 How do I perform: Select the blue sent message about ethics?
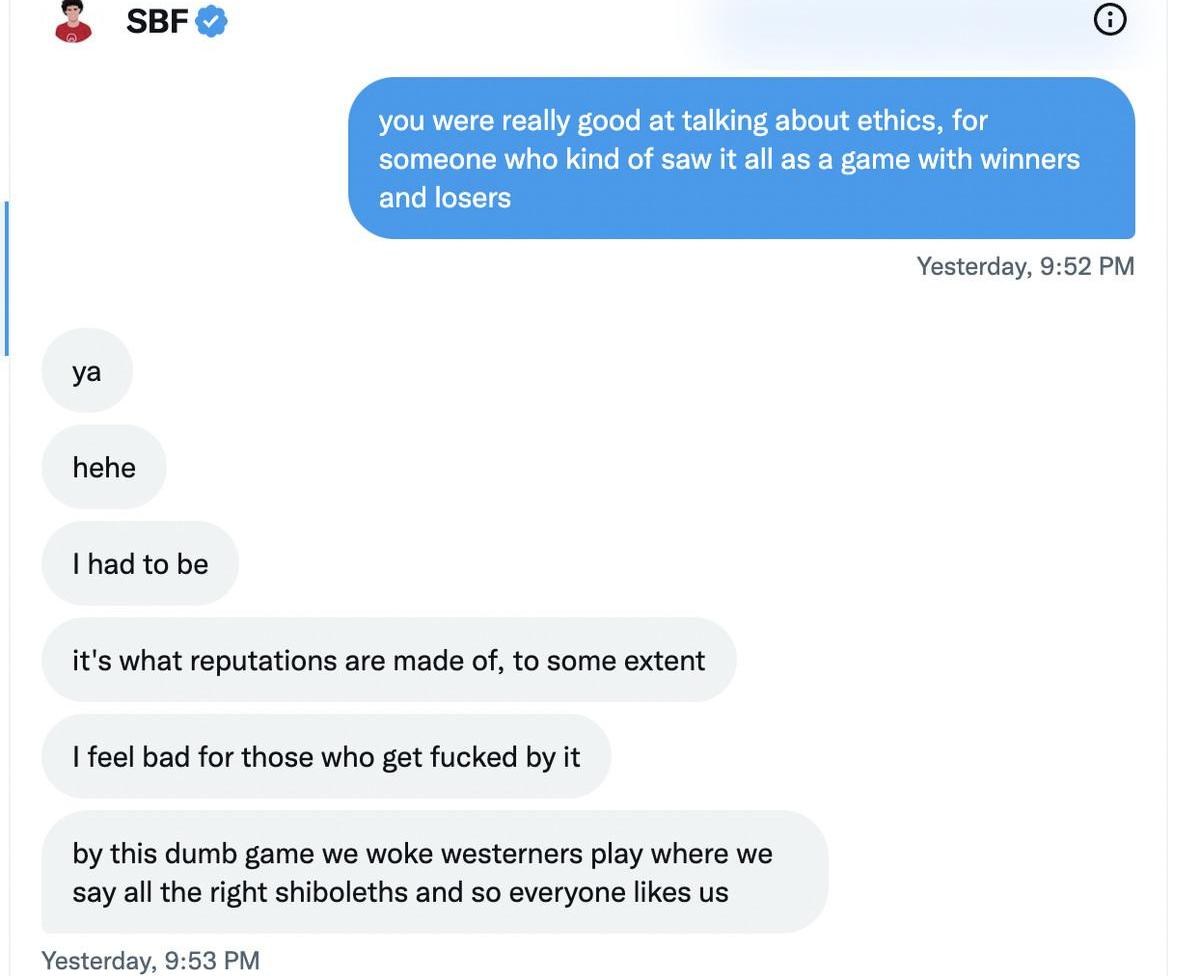pos(741,158)
